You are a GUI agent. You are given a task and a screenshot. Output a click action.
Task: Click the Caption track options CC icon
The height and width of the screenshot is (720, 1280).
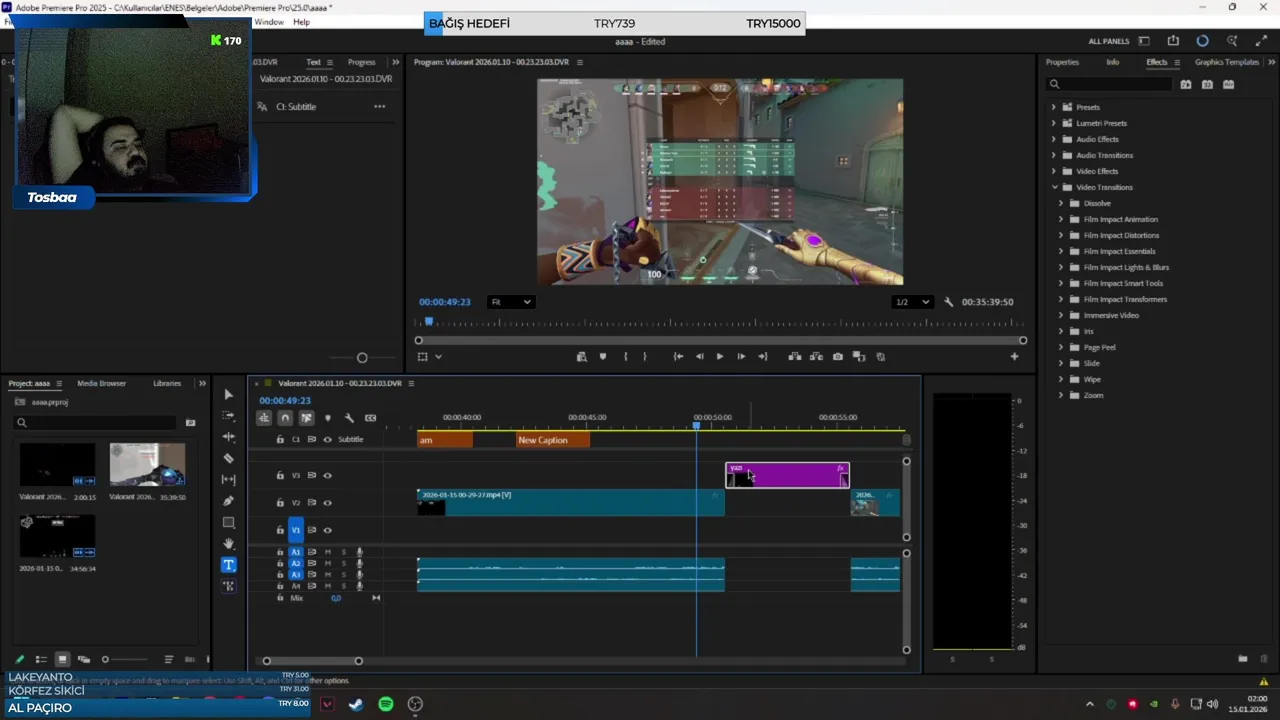[370, 418]
